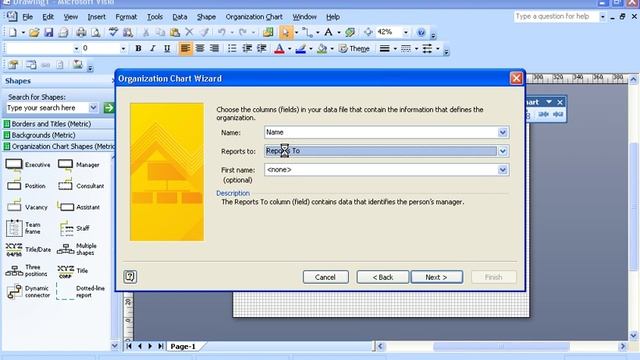Screen dimensions: 640x360
Task: Open the File menu
Action: click(x=27, y=17)
